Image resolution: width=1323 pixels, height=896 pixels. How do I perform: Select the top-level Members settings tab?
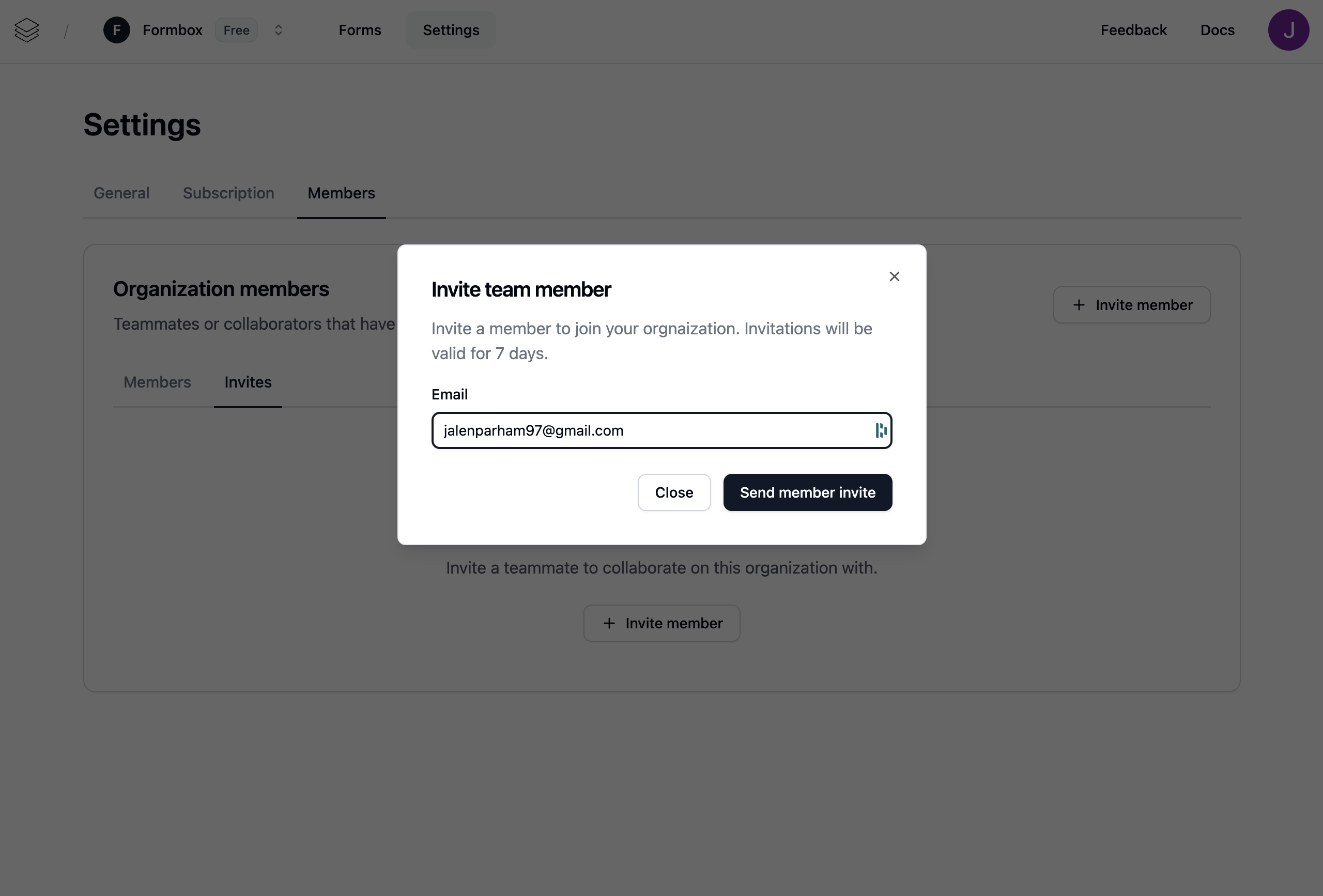(x=341, y=193)
